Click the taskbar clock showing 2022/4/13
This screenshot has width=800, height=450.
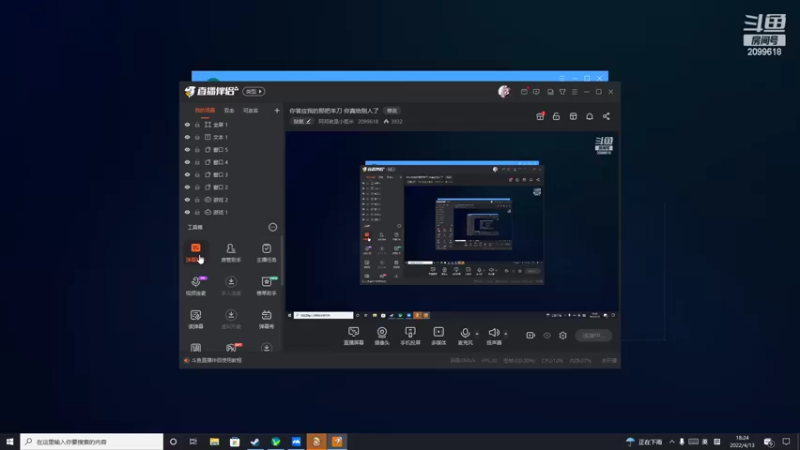click(742, 441)
